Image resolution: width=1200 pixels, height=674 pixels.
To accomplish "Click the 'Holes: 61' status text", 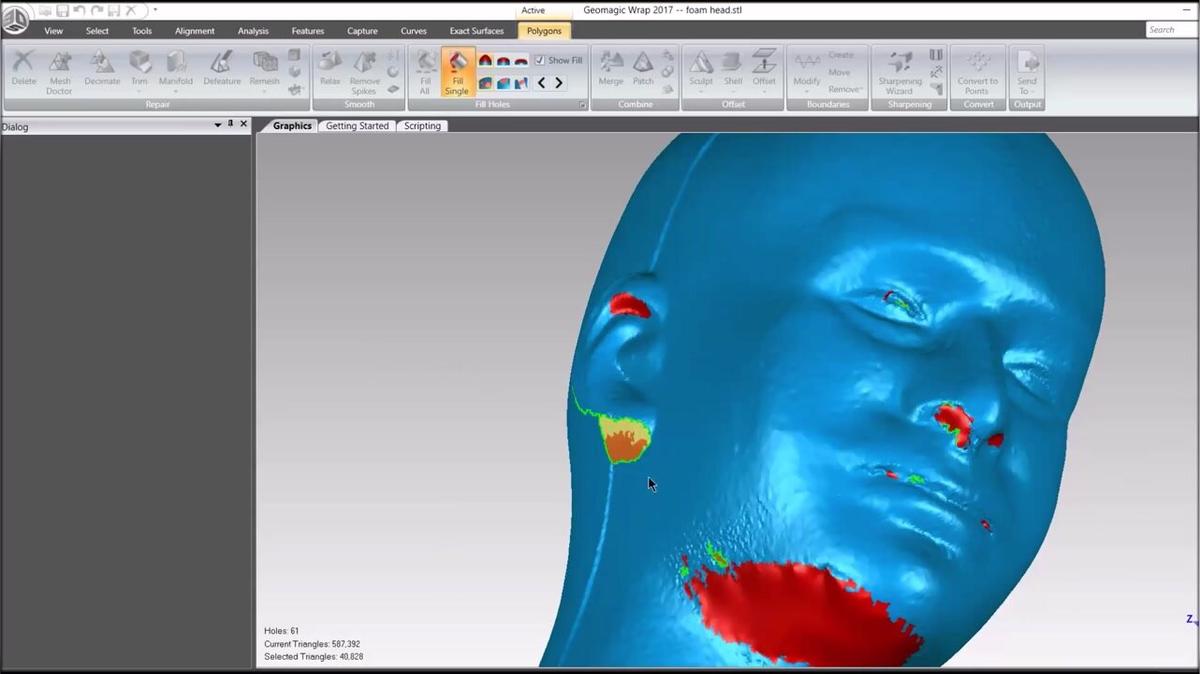I will click(x=281, y=631).
